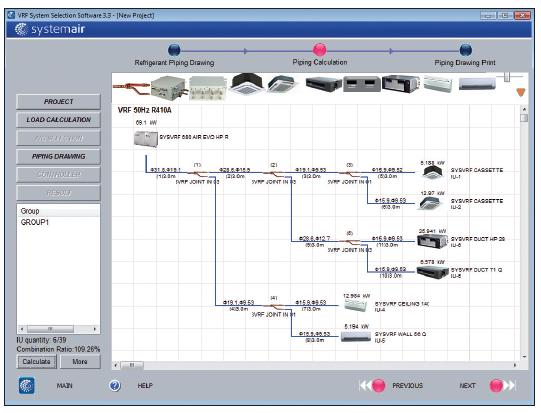
Task: Click the SYSVRF 680 outdoor unit image
Action: (146, 139)
